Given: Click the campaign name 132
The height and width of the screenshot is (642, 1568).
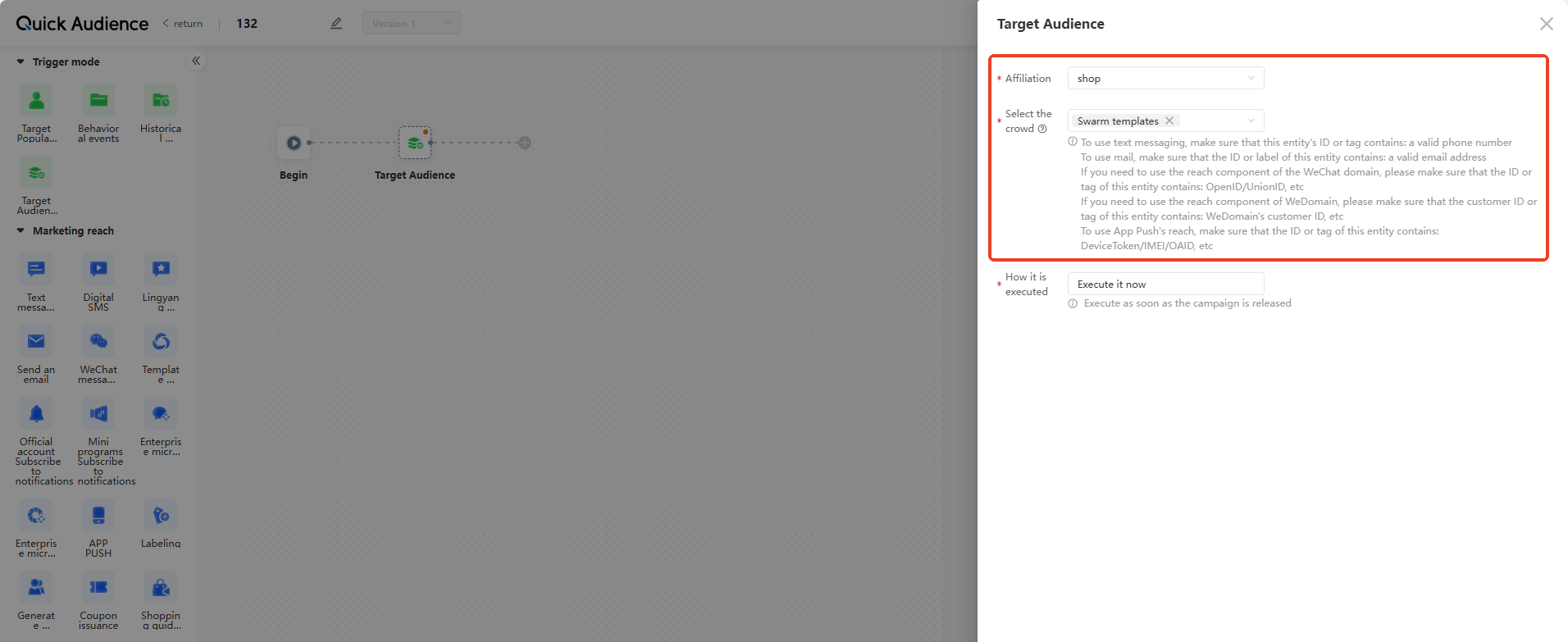Looking at the screenshot, I should (247, 23).
